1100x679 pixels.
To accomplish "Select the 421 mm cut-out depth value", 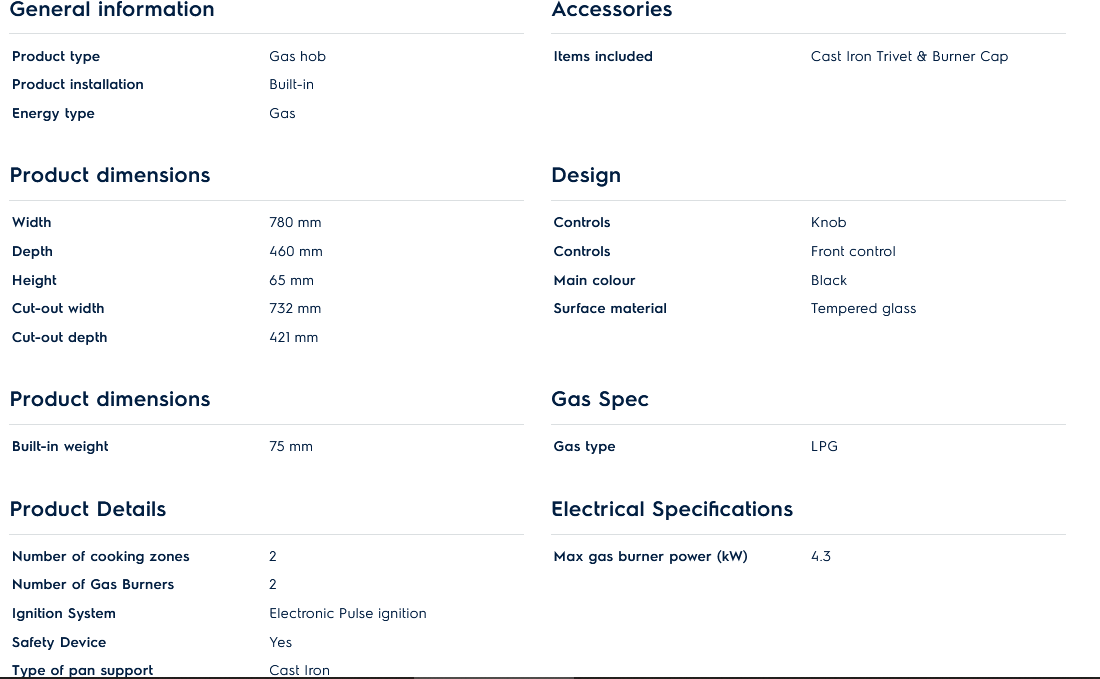I will click(x=293, y=337).
